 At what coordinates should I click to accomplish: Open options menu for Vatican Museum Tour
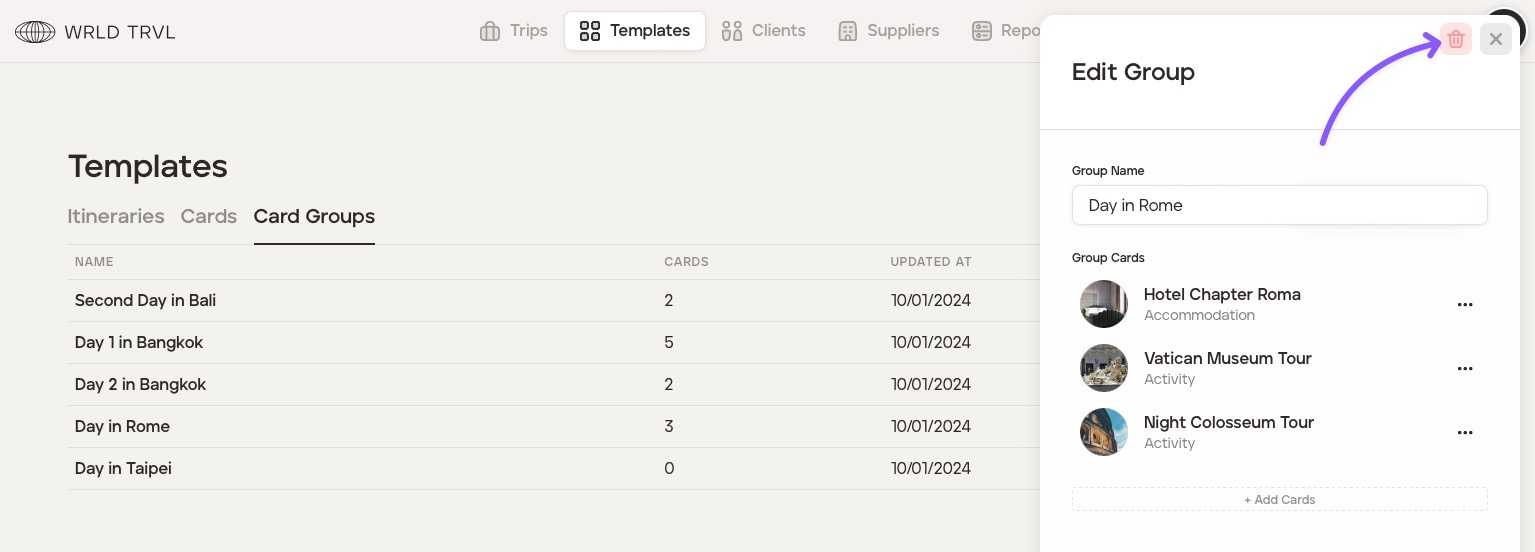(1465, 369)
